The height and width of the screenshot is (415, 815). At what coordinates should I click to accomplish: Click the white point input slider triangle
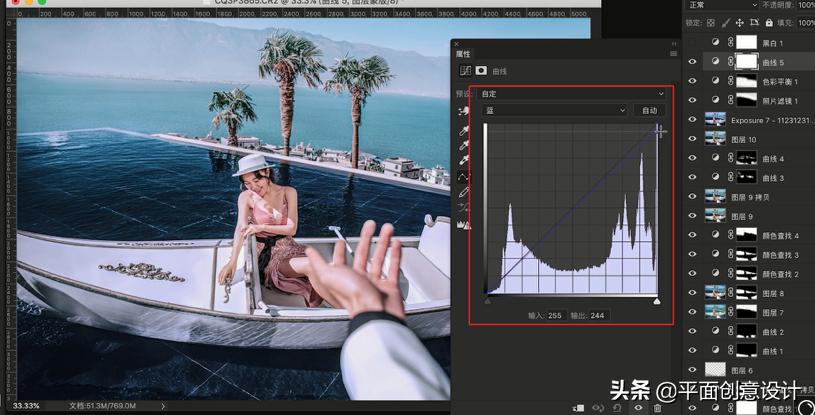657,301
